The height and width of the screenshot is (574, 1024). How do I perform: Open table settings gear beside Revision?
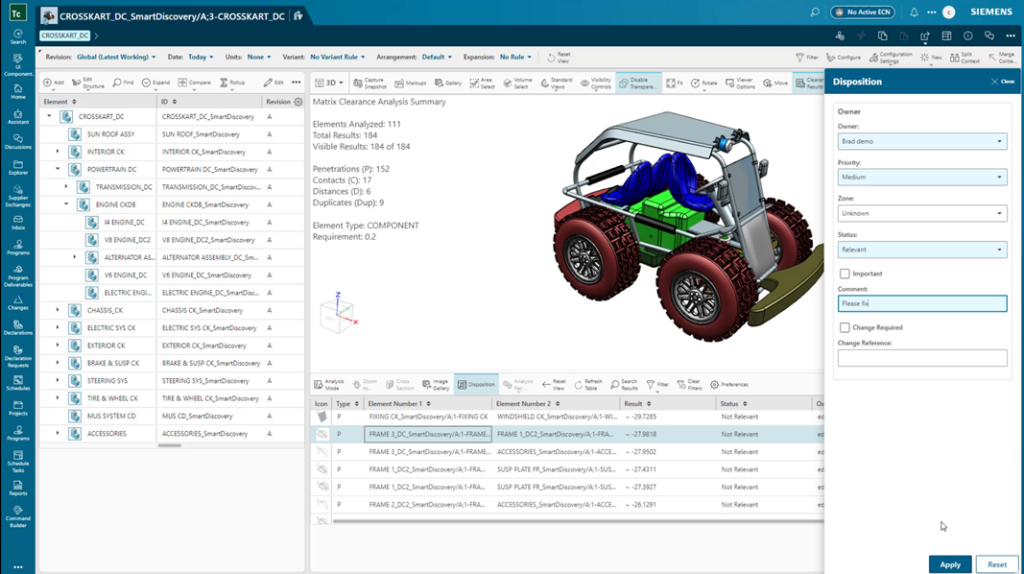[x=298, y=102]
